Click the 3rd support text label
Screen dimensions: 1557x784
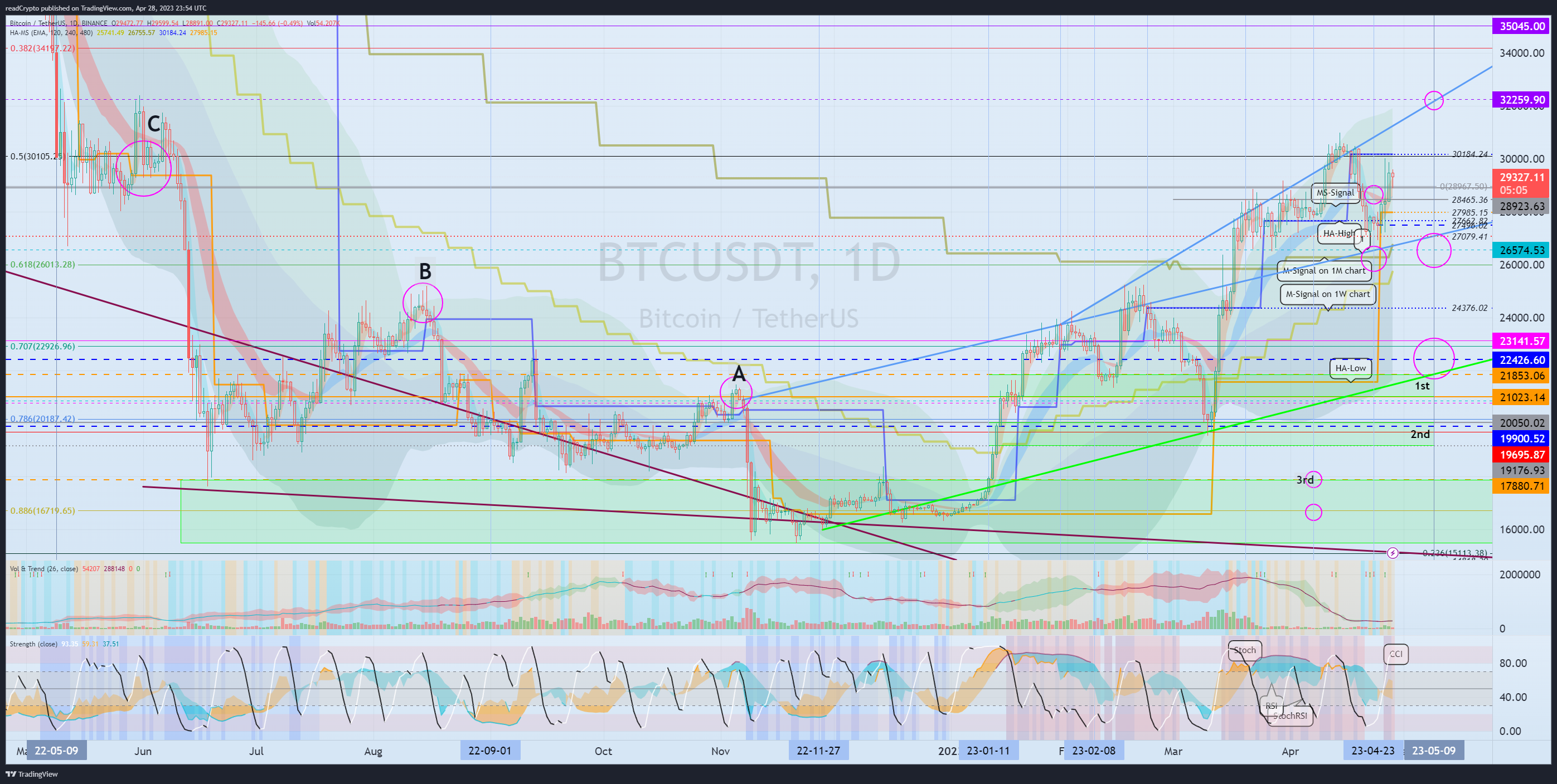[x=1304, y=480]
